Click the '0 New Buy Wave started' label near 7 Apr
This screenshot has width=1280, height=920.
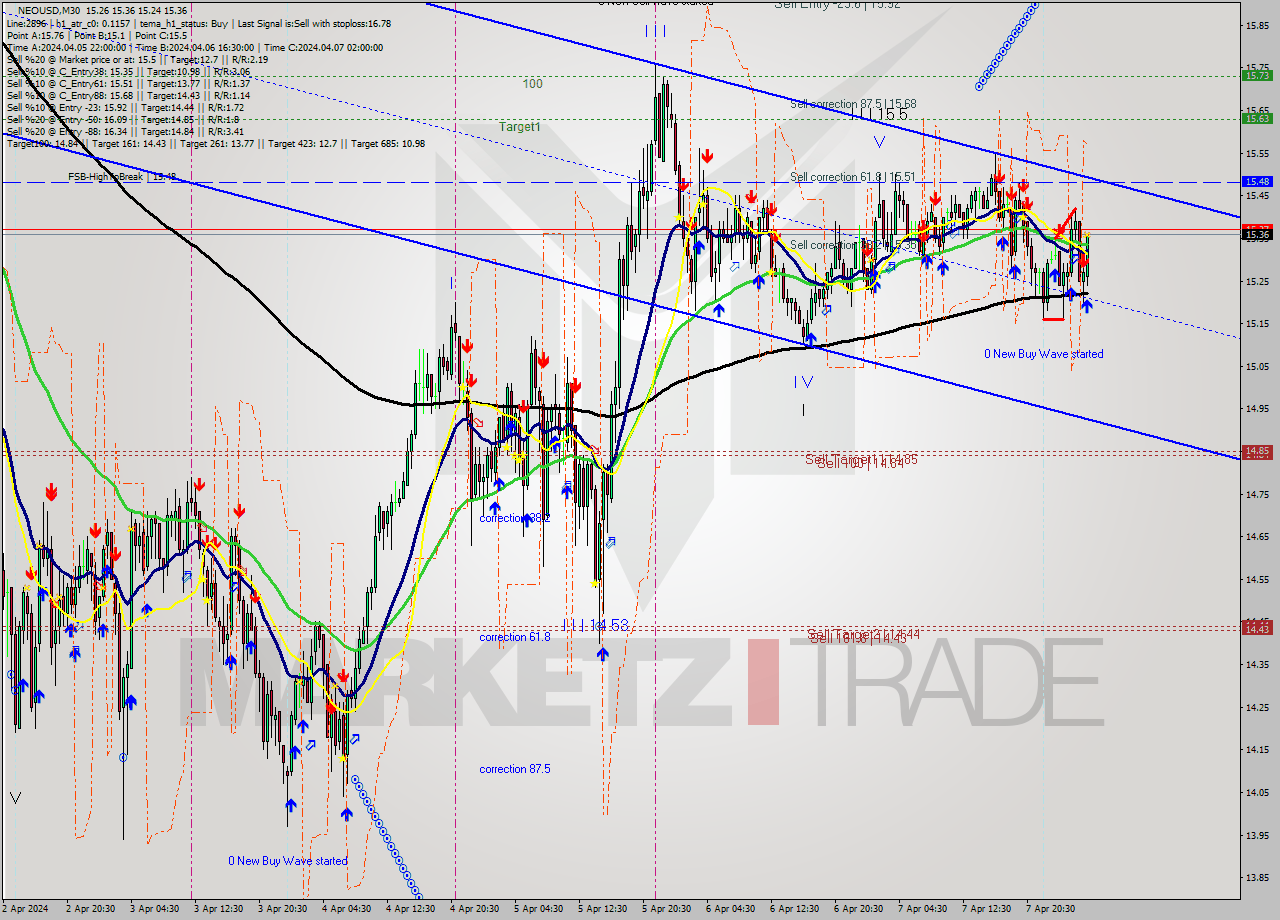coord(1044,354)
